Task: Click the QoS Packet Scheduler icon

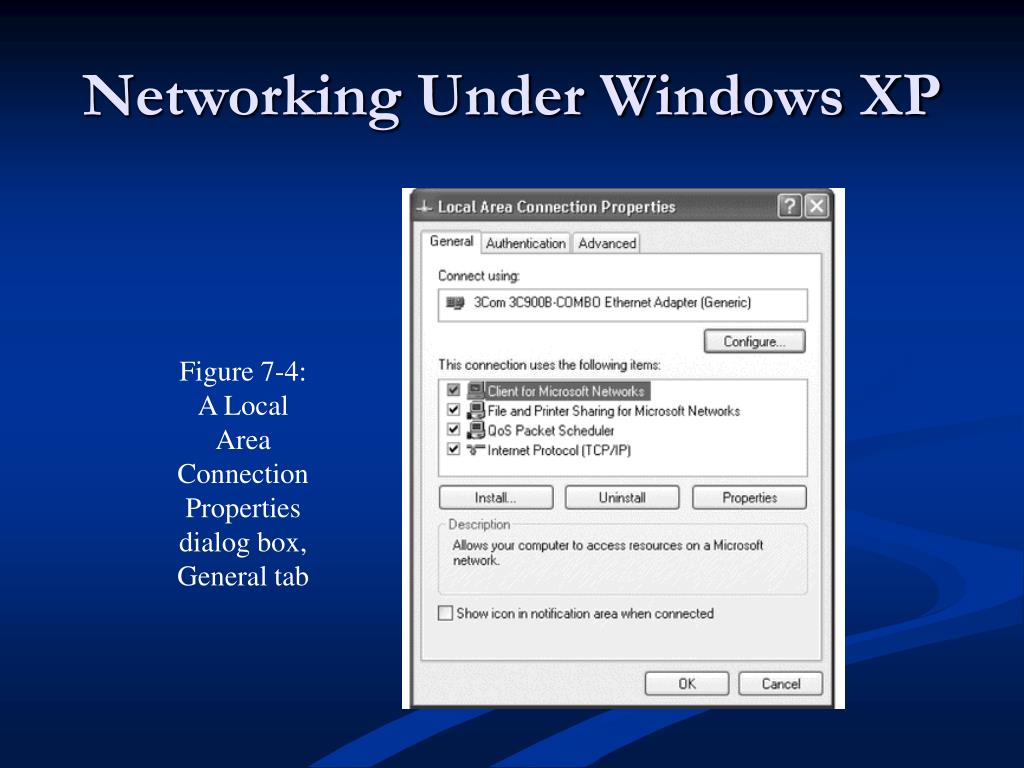Action: [x=476, y=430]
